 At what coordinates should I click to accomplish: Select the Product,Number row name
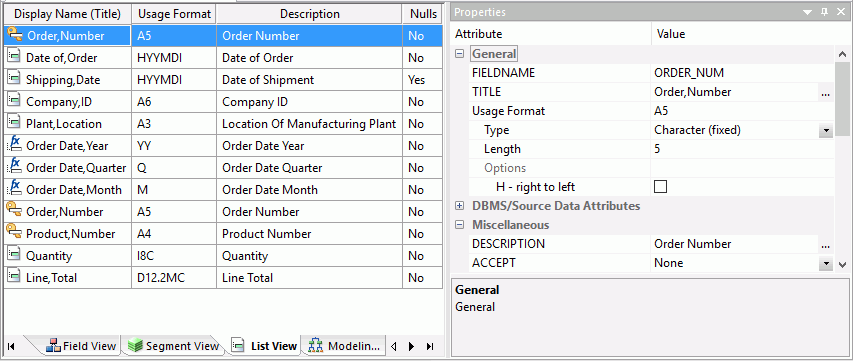point(71,234)
